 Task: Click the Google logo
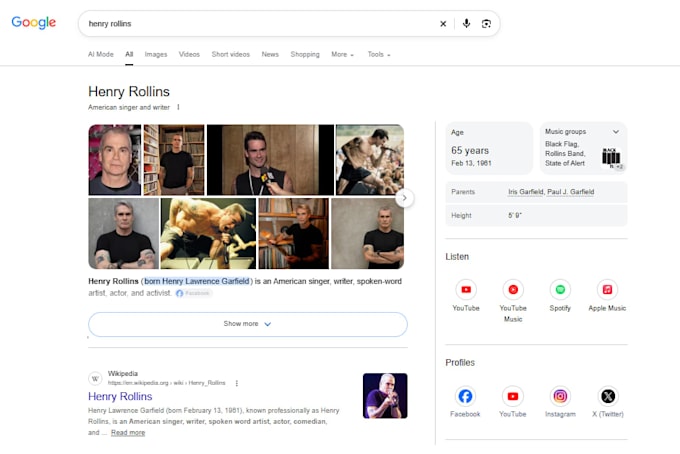[33, 23]
